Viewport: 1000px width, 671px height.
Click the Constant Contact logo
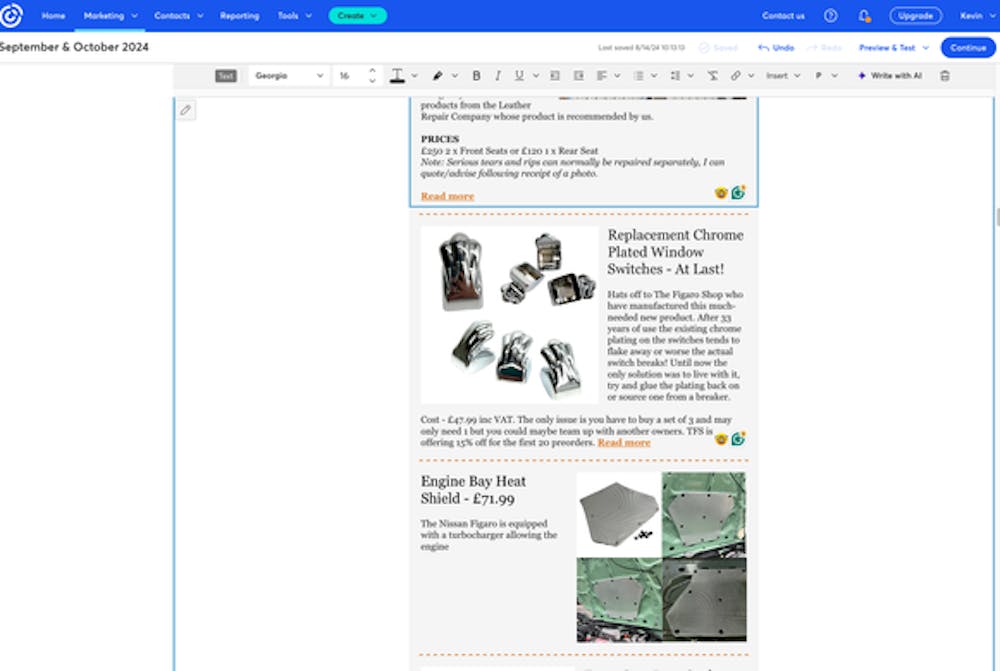pyautogui.click(x=11, y=15)
